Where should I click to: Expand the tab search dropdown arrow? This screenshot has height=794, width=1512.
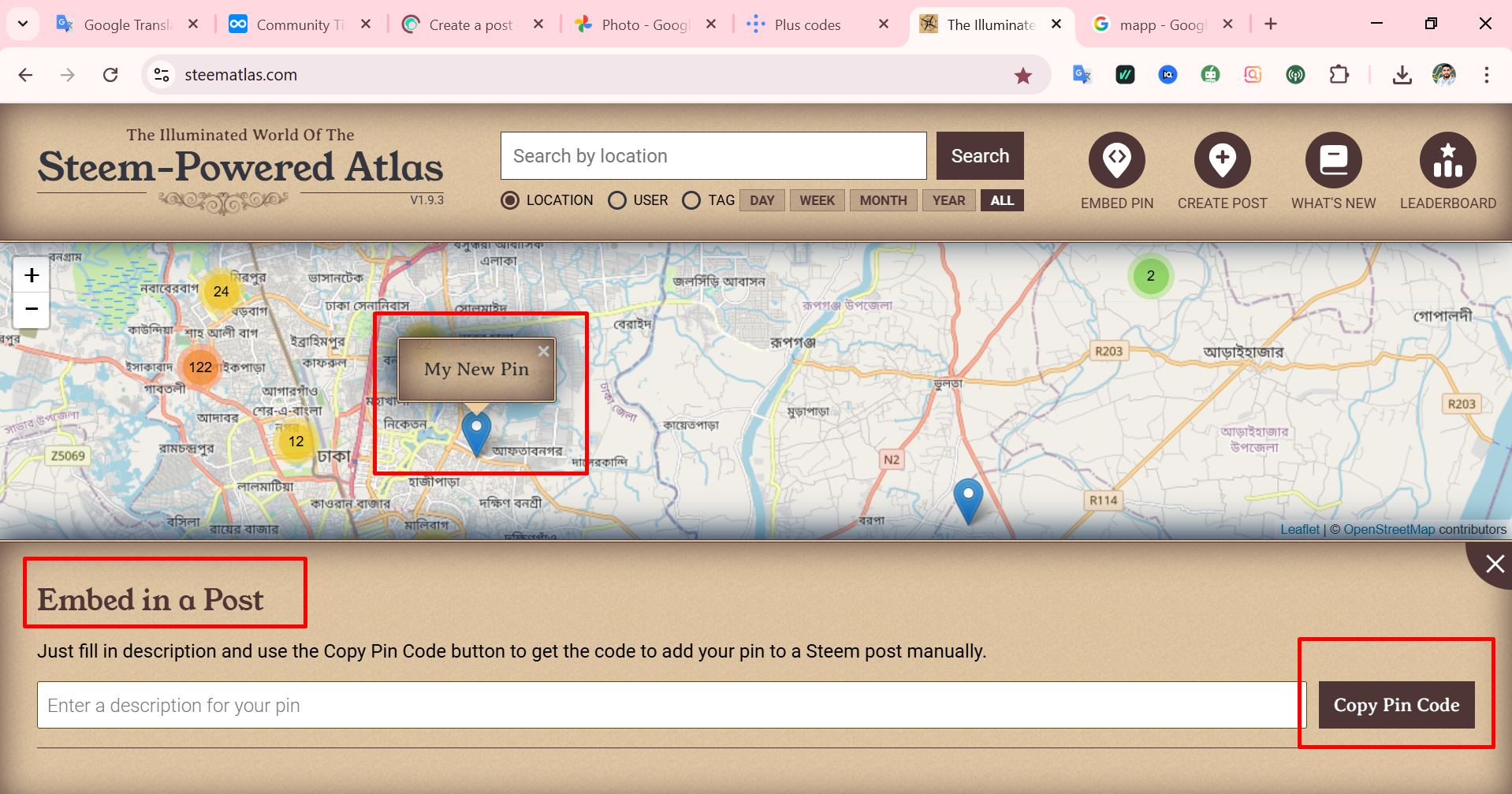click(x=23, y=24)
